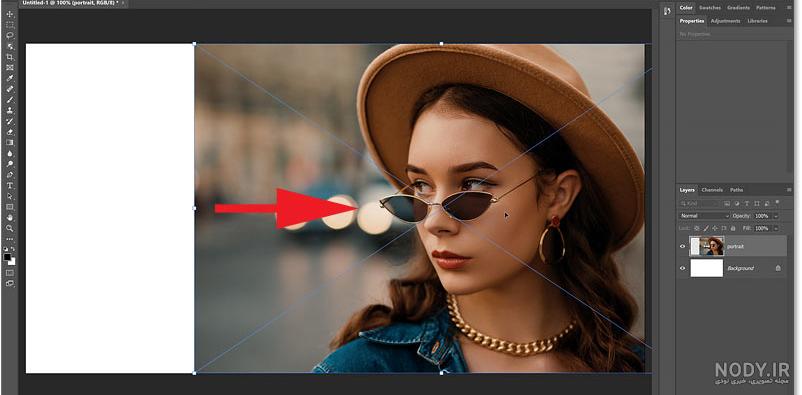Image resolution: width=802 pixels, height=395 pixels.
Task: Toggle lock position in the Layers panel
Action: click(715, 228)
